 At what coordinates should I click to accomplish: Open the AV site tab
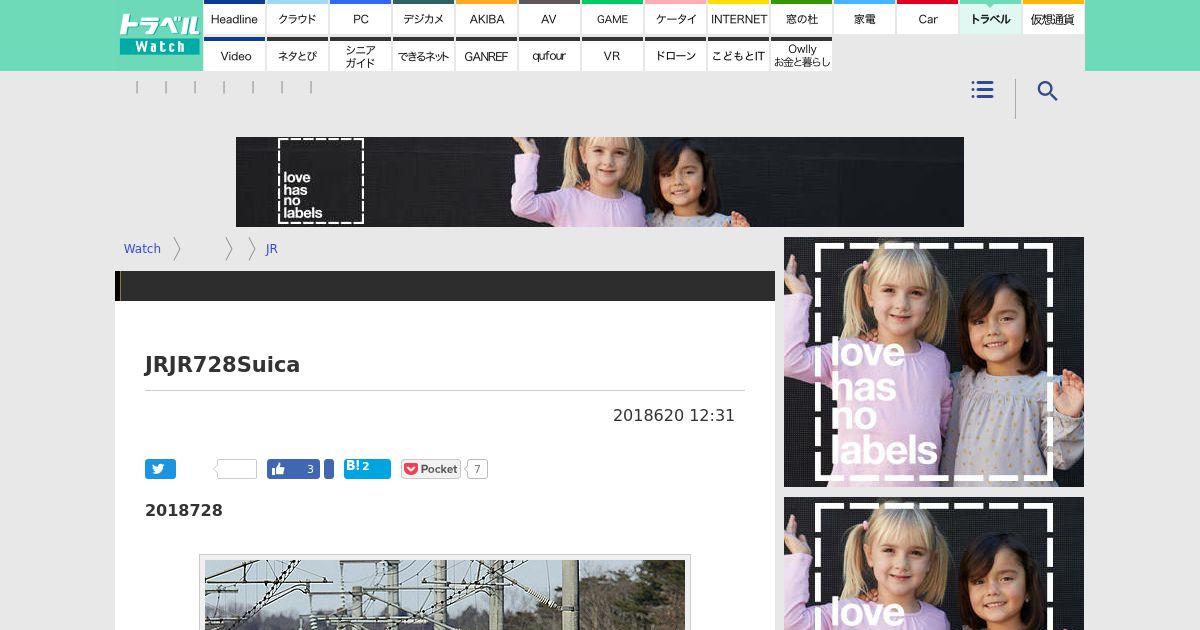[x=549, y=18]
